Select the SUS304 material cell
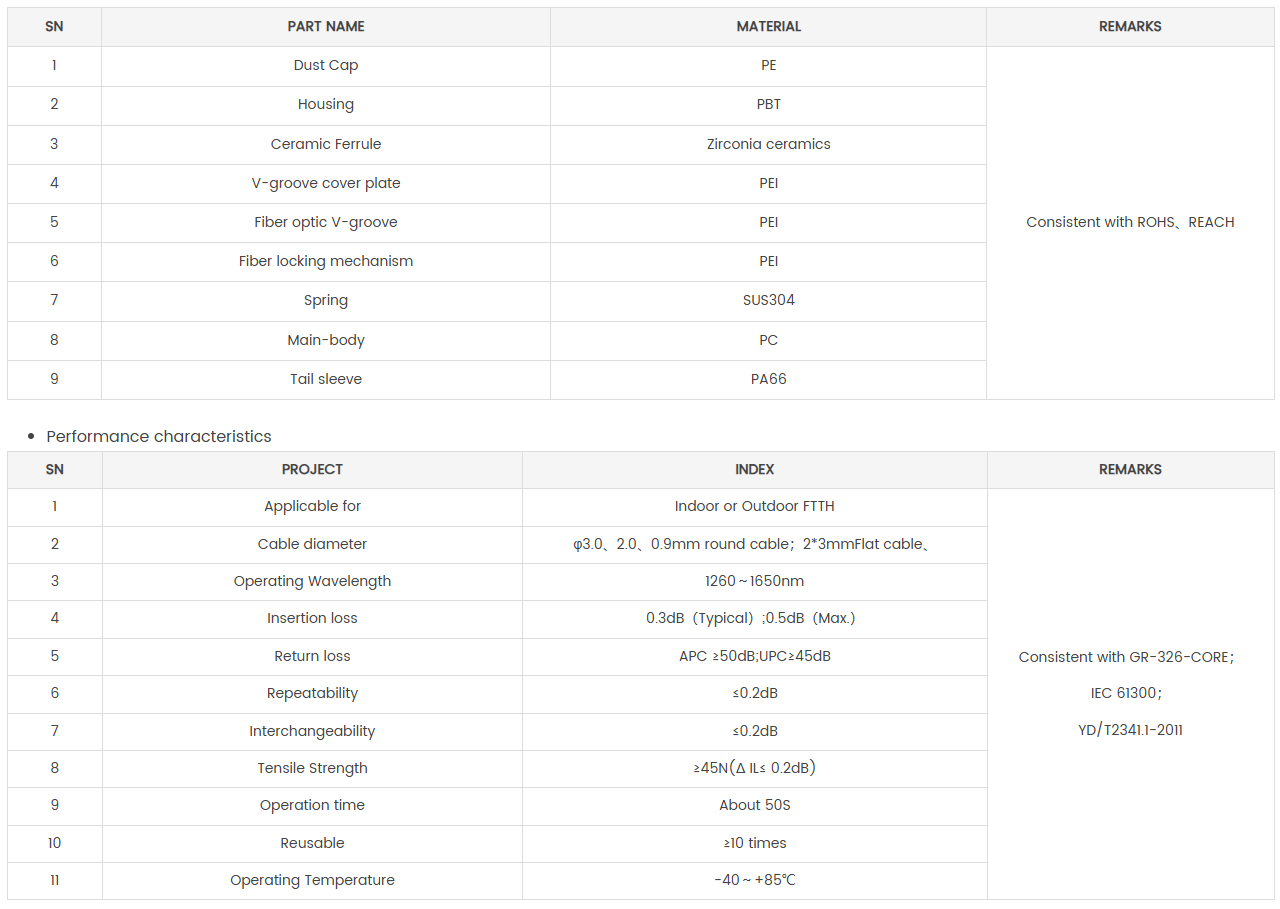The image size is (1280, 909). (x=768, y=300)
